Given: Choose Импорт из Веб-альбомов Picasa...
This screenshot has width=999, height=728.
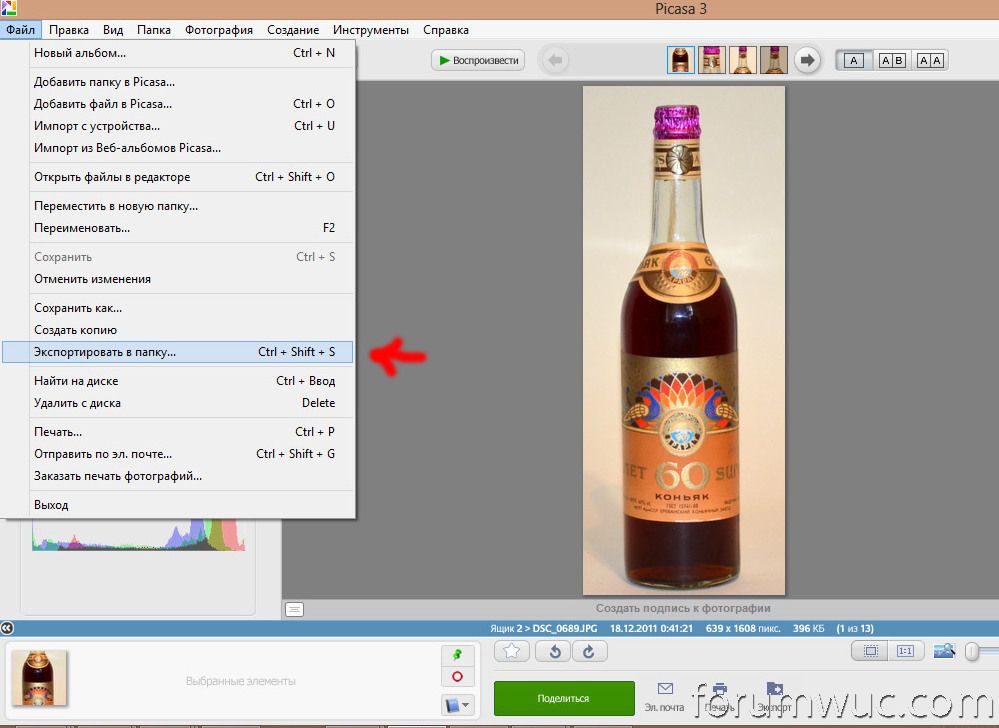Looking at the screenshot, I should pyautogui.click(x=178, y=148).
